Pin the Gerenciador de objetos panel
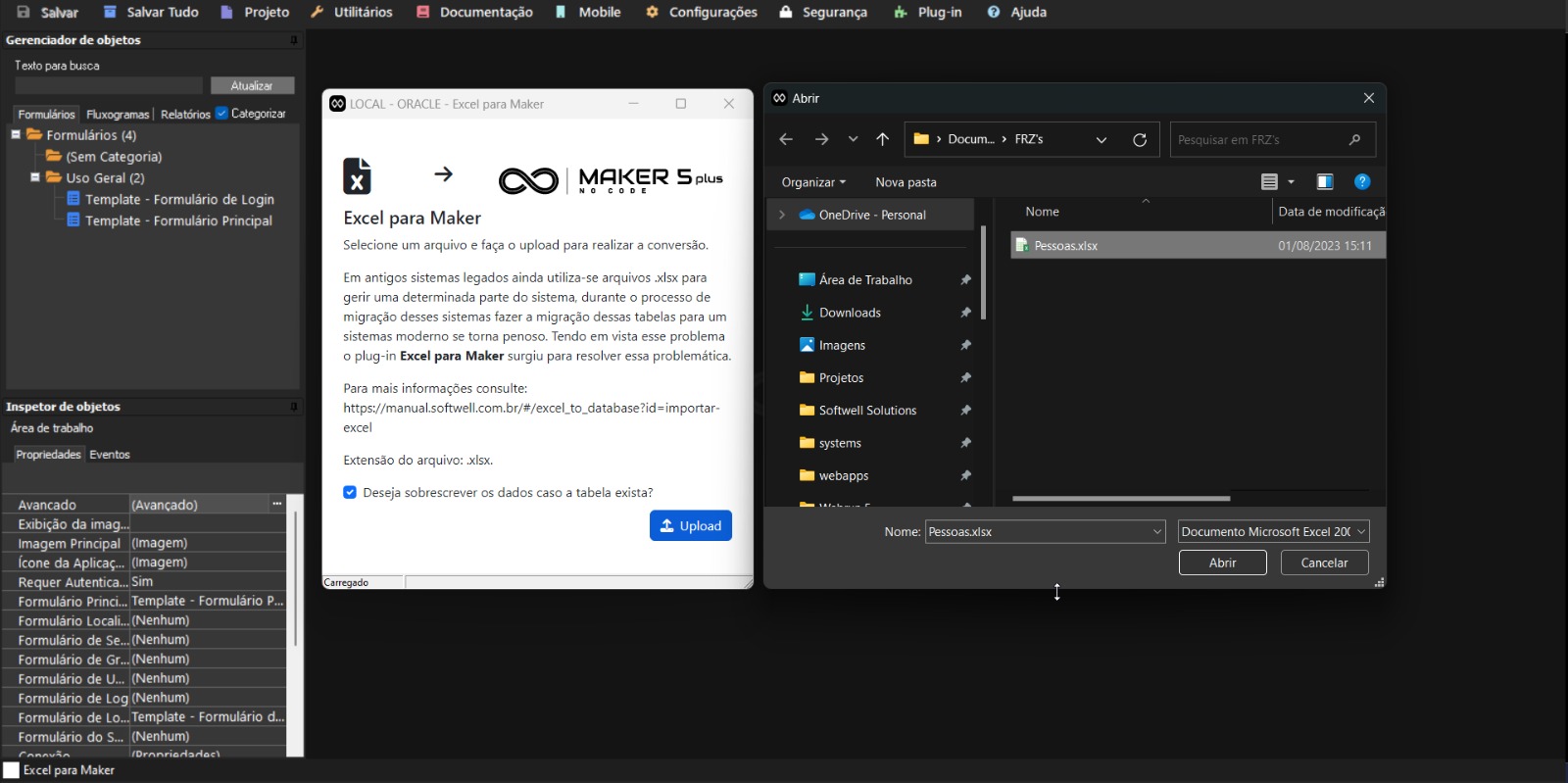 pyautogui.click(x=293, y=40)
